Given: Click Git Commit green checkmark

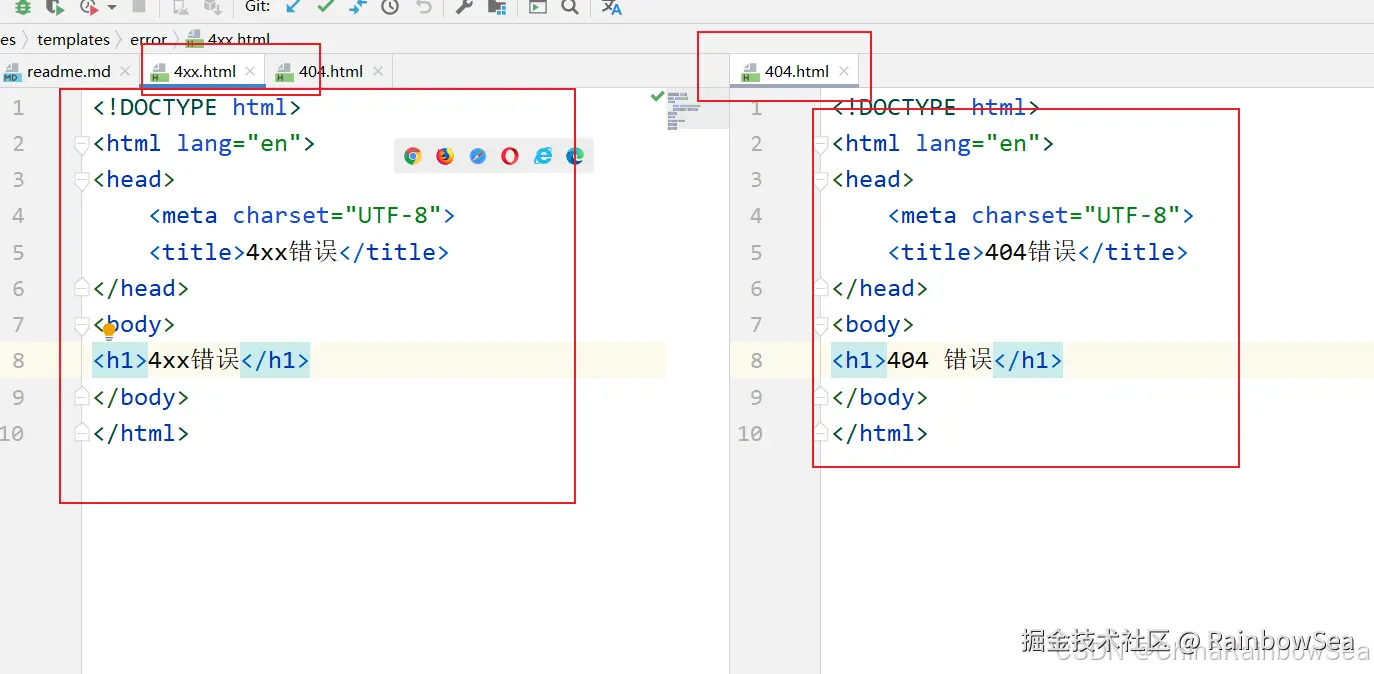Looking at the screenshot, I should [325, 7].
